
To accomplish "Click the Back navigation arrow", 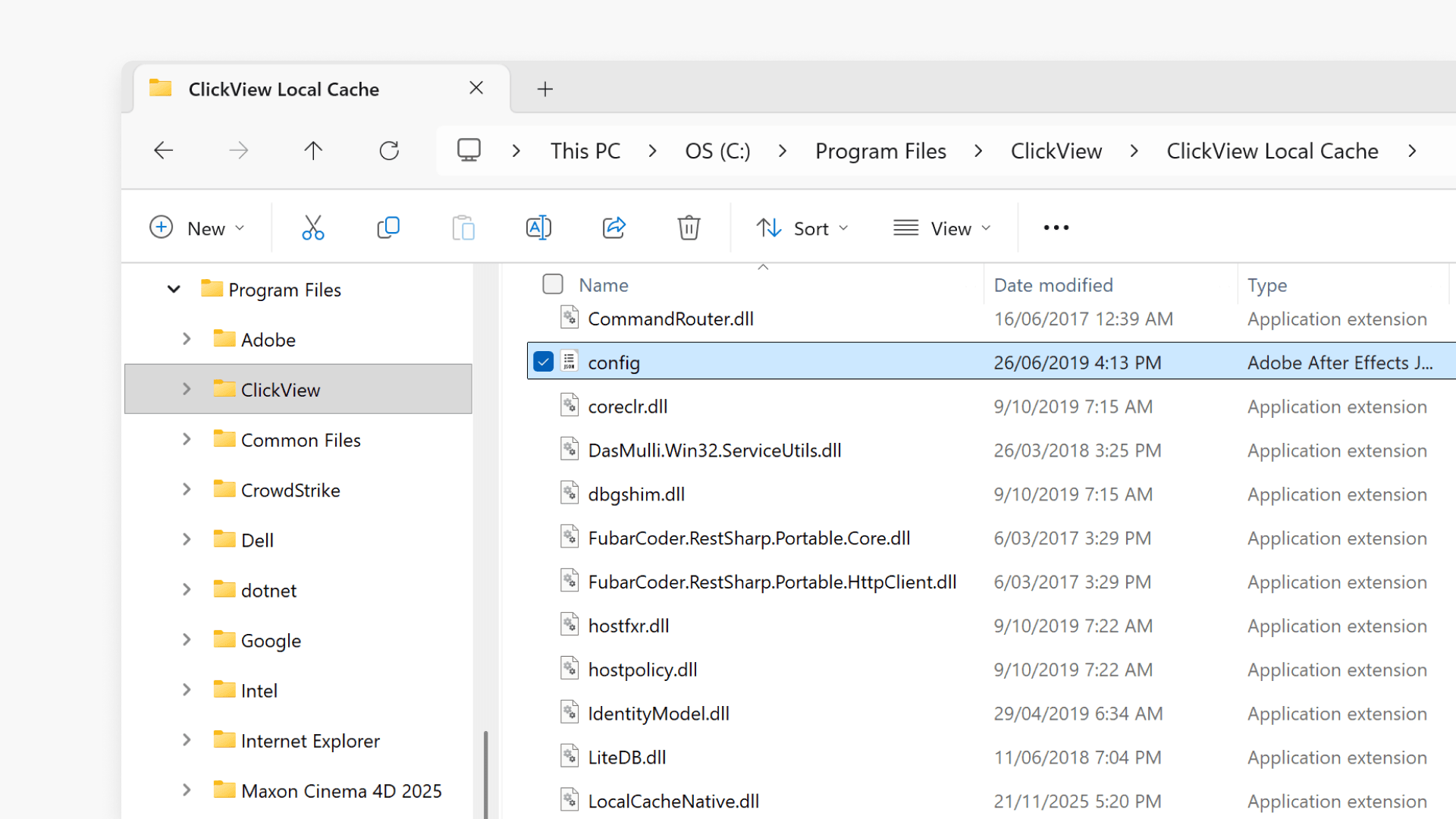I will [163, 150].
